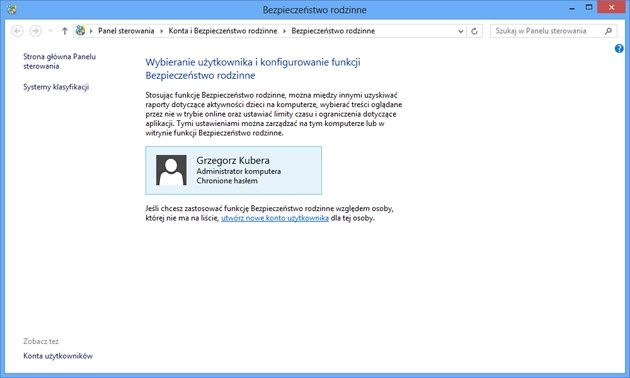Viewport: 630px width, 378px height.
Task: Click the Wybieranie użytkownika page heading
Action: (x=253, y=69)
